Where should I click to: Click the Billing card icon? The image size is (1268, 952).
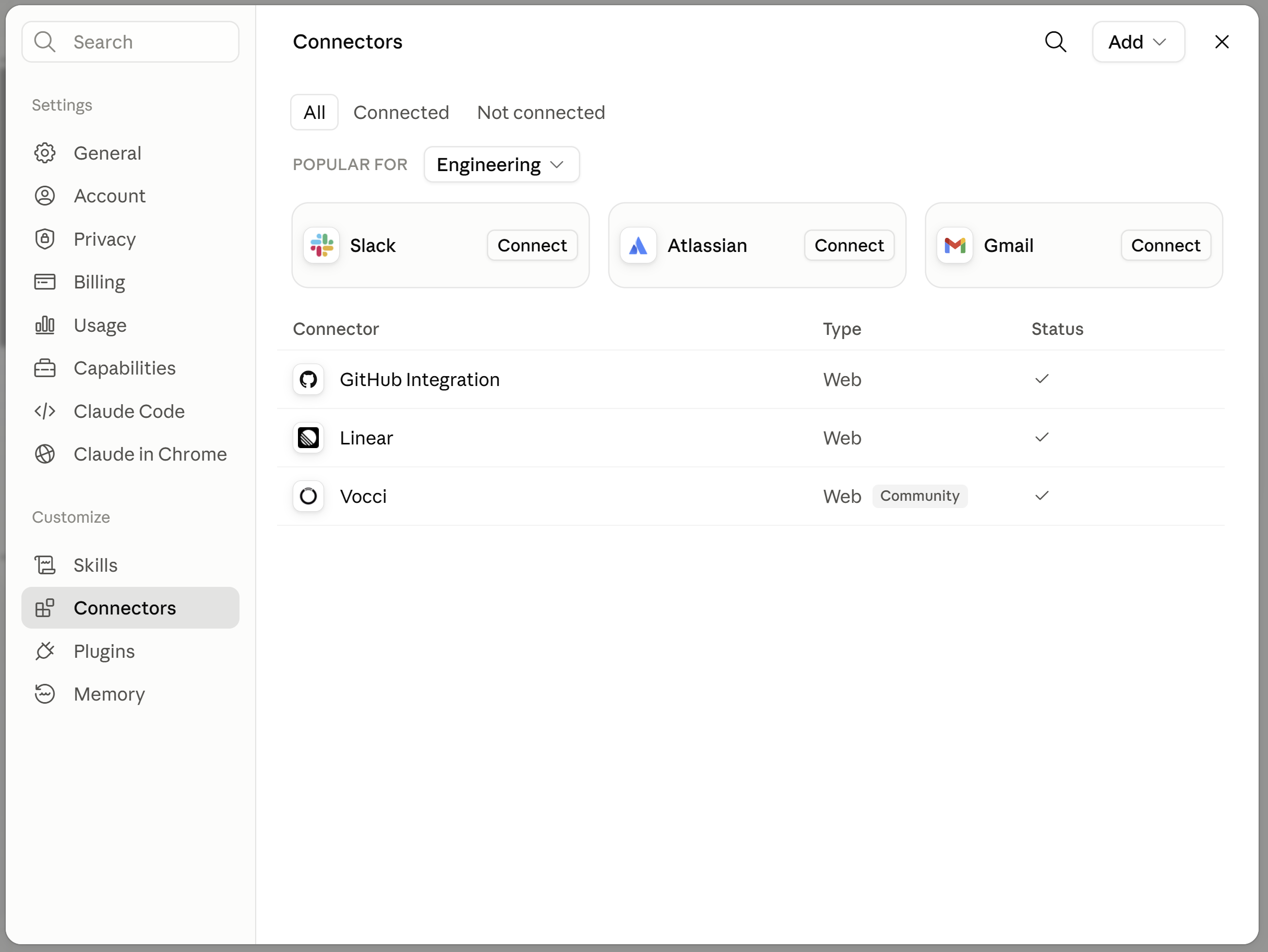point(45,282)
